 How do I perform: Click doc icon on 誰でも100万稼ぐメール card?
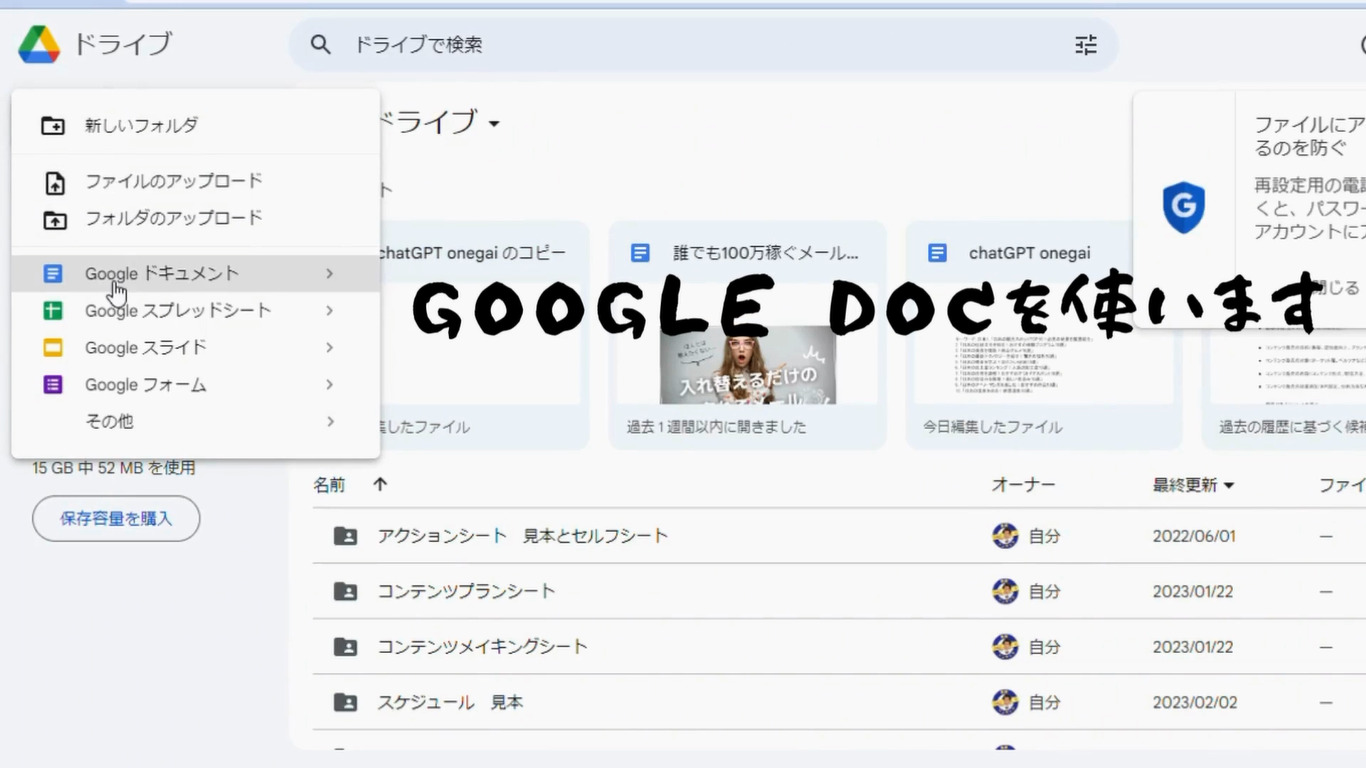click(x=640, y=253)
